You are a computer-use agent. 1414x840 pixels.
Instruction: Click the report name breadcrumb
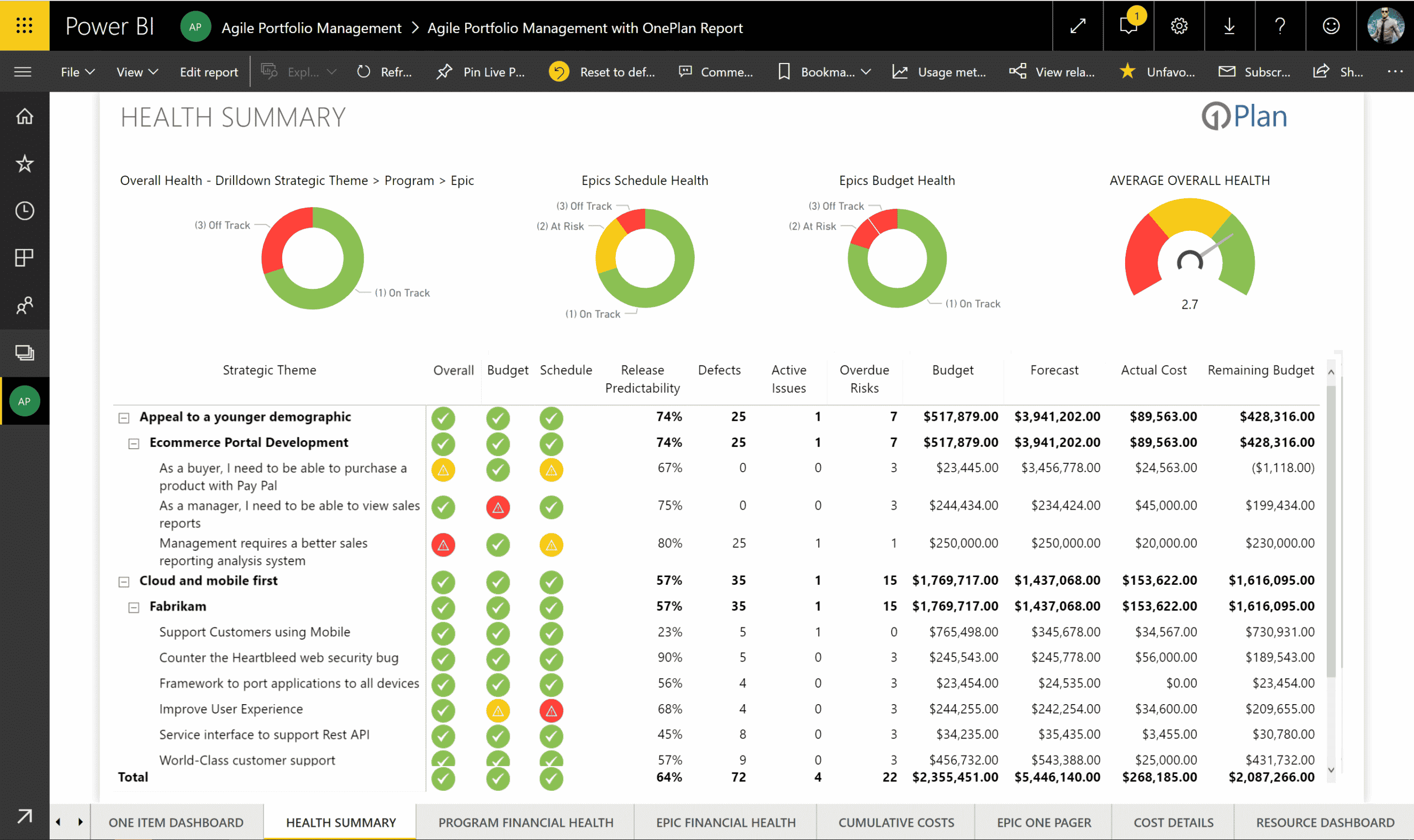coord(585,28)
